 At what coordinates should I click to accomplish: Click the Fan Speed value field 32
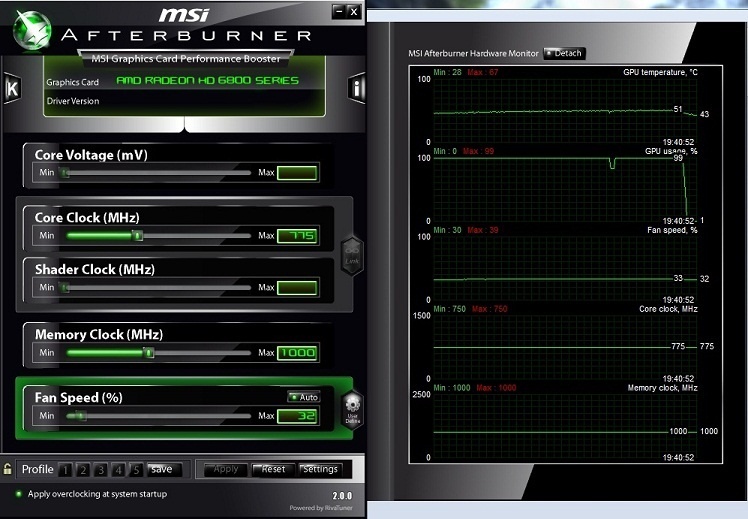tap(297, 416)
